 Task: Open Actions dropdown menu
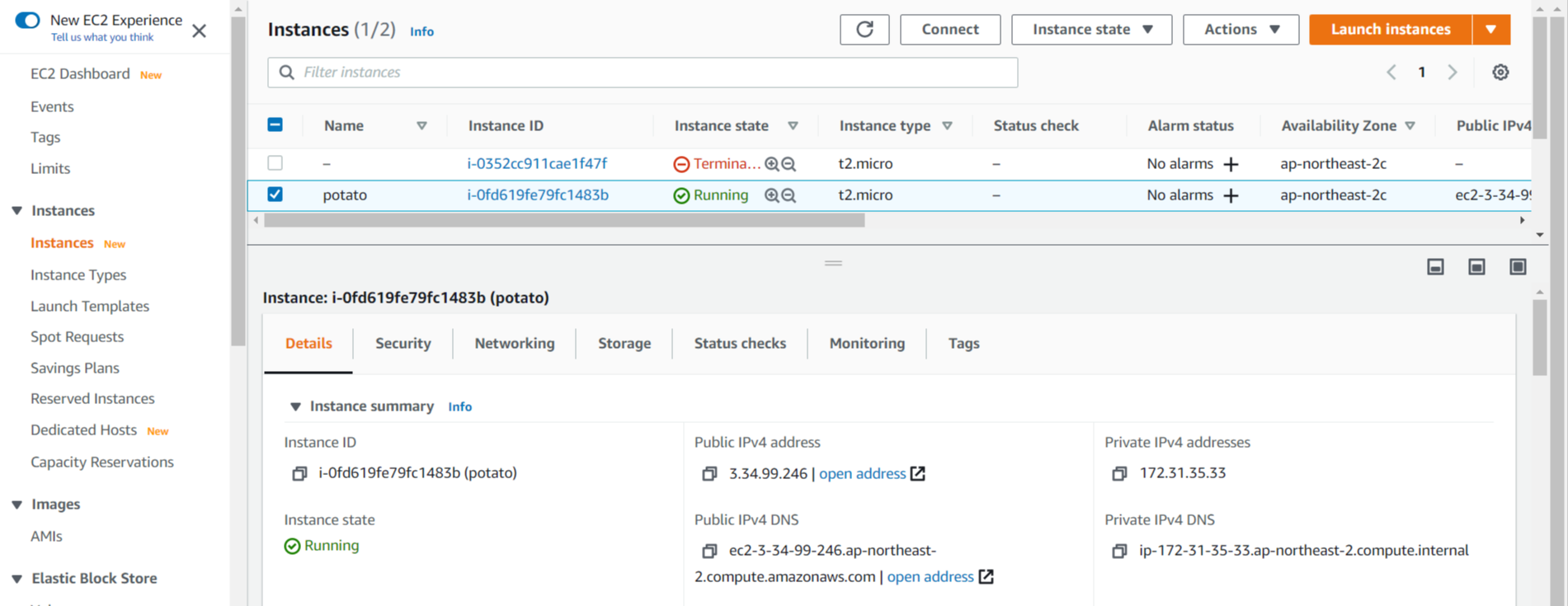pos(1241,30)
